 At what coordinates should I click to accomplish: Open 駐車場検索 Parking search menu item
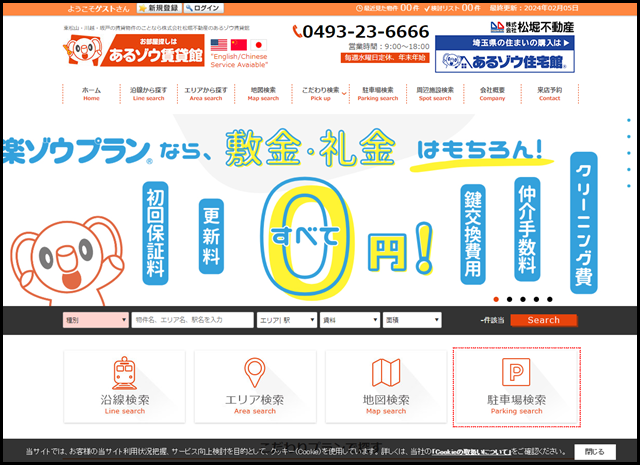click(378, 93)
